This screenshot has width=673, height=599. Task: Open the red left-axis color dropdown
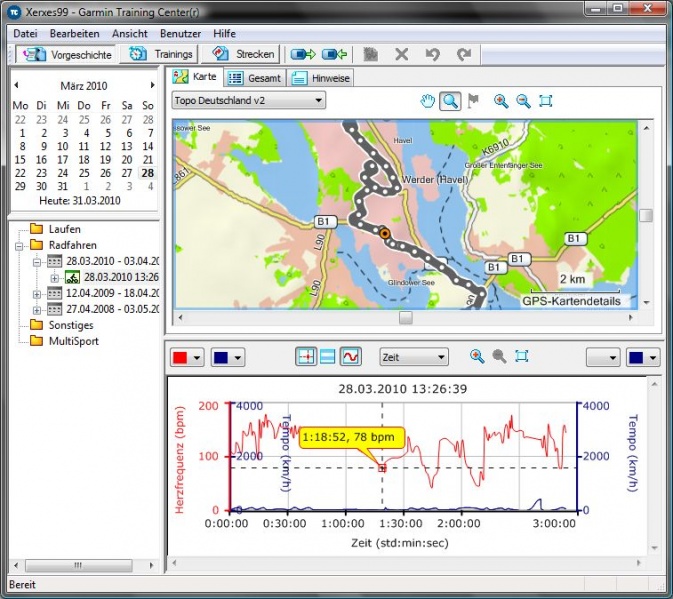tap(187, 357)
